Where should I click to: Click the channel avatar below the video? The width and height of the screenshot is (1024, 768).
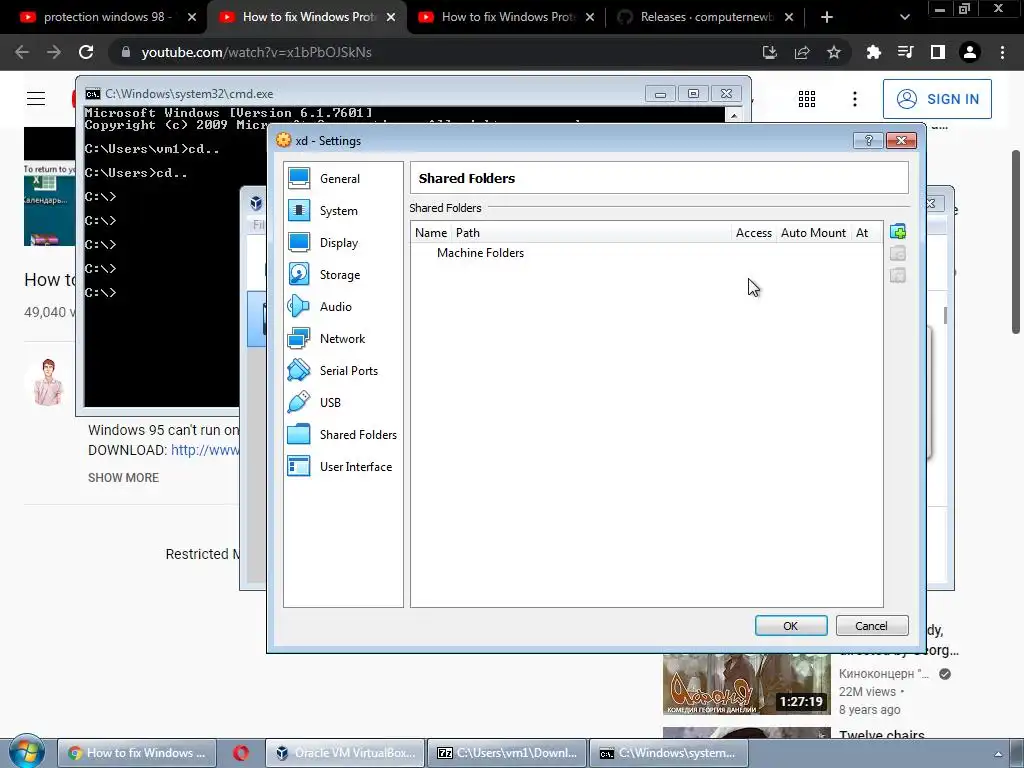[x=48, y=382]
